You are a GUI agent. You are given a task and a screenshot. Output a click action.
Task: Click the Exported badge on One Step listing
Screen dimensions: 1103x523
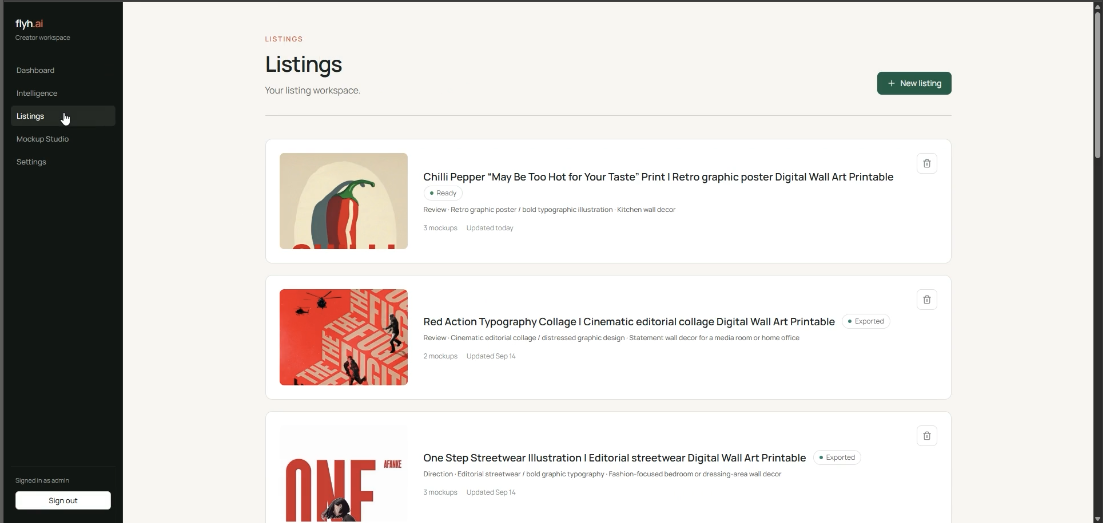pos(837,458)
